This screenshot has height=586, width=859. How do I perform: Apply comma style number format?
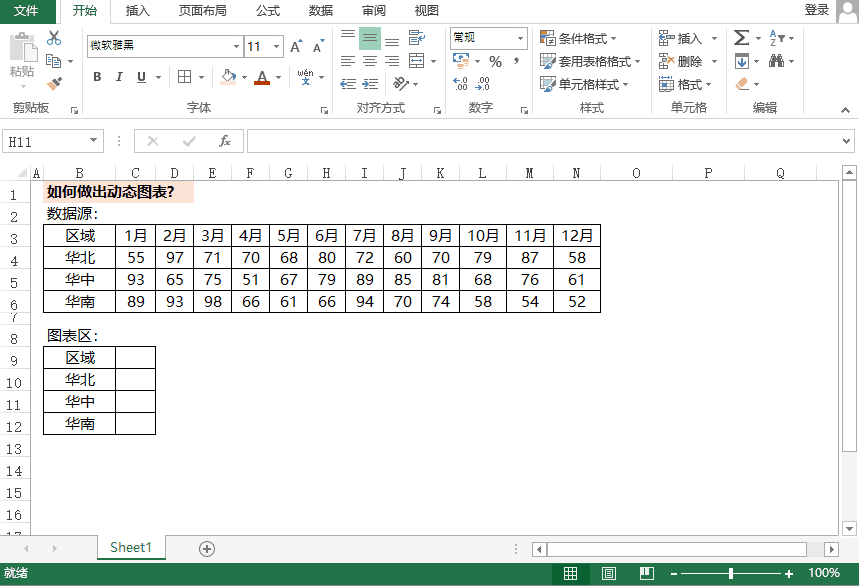click(517, 61)
